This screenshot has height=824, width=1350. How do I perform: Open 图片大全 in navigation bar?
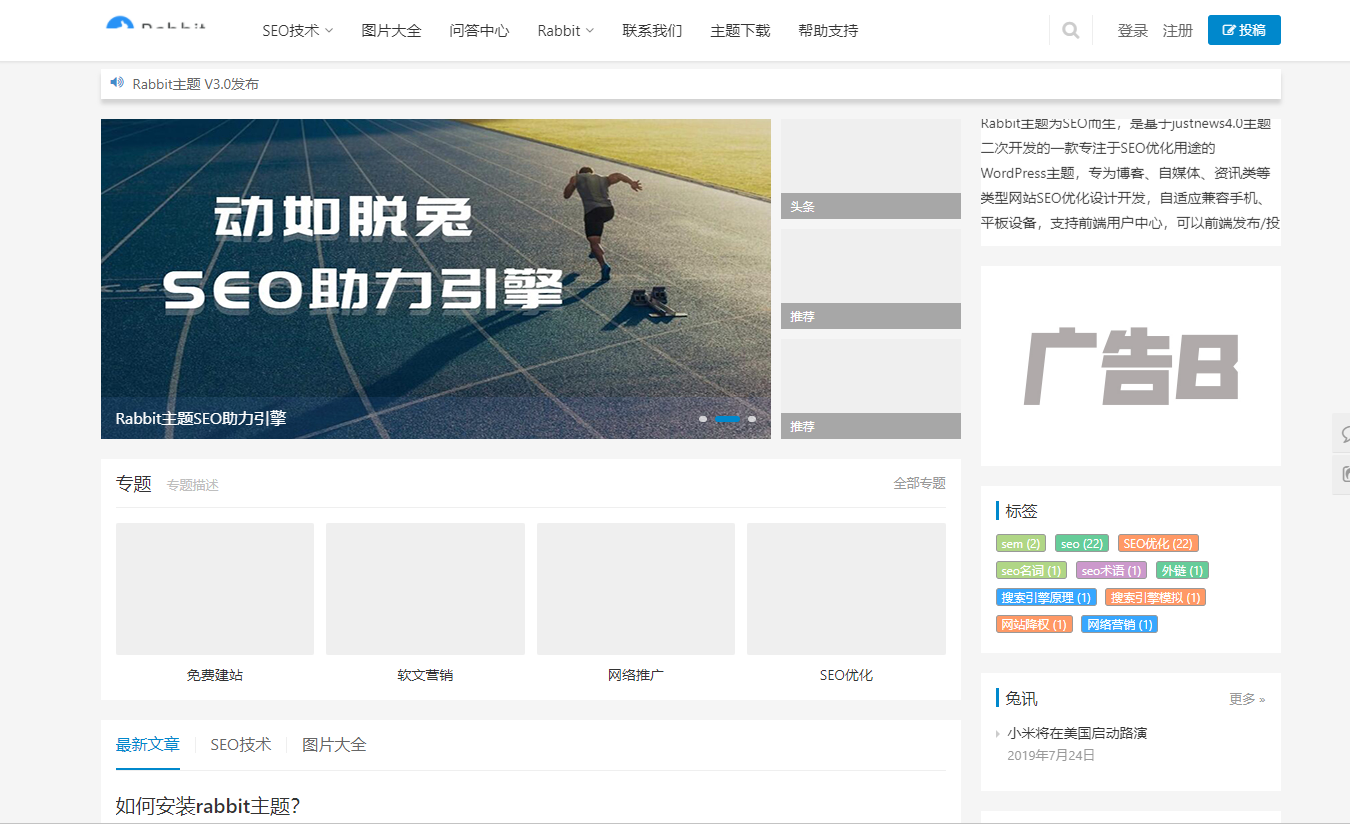click(x=391, y=31)
